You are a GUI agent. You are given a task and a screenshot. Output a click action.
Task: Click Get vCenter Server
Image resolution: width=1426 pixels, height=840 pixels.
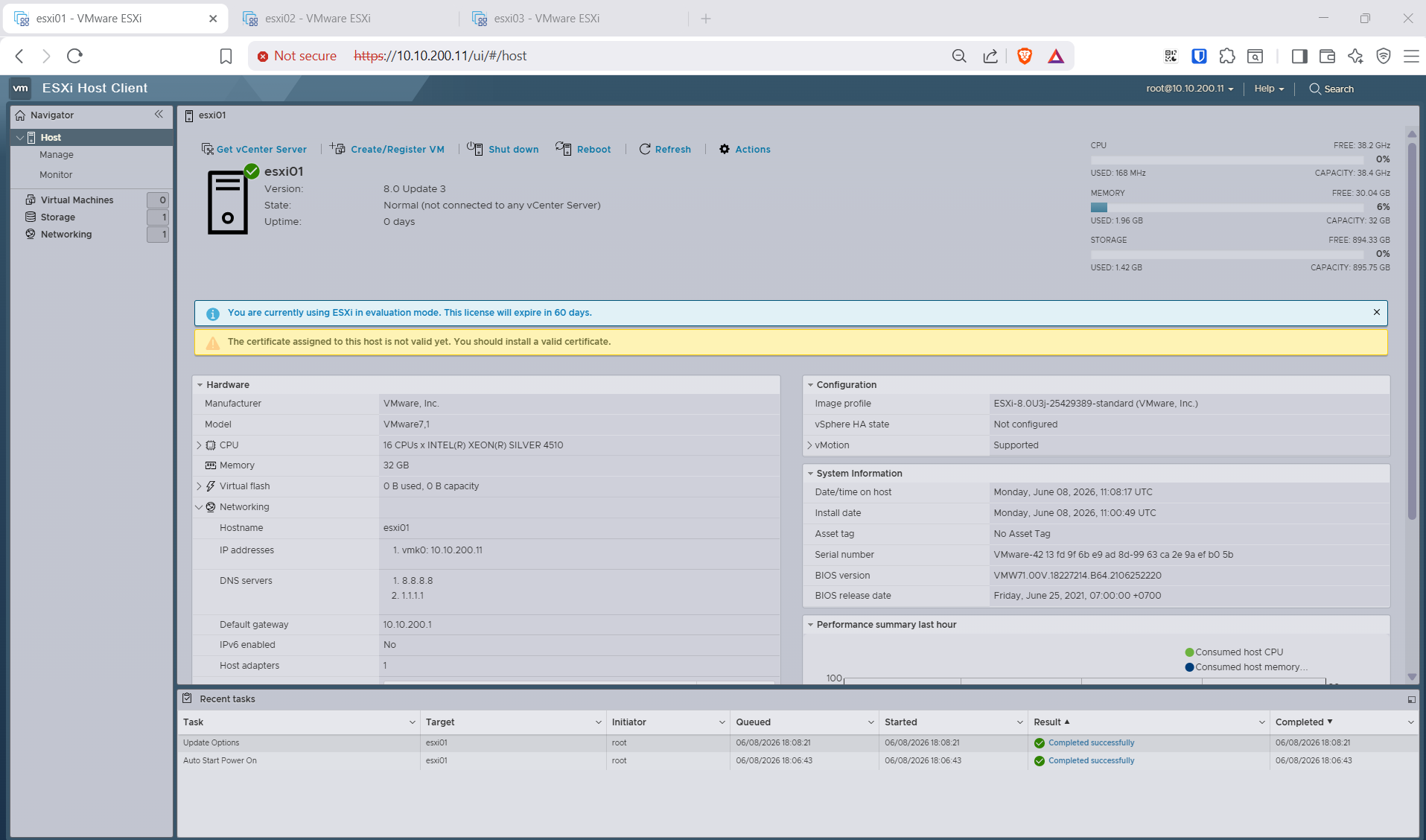[x=254, y=149]
